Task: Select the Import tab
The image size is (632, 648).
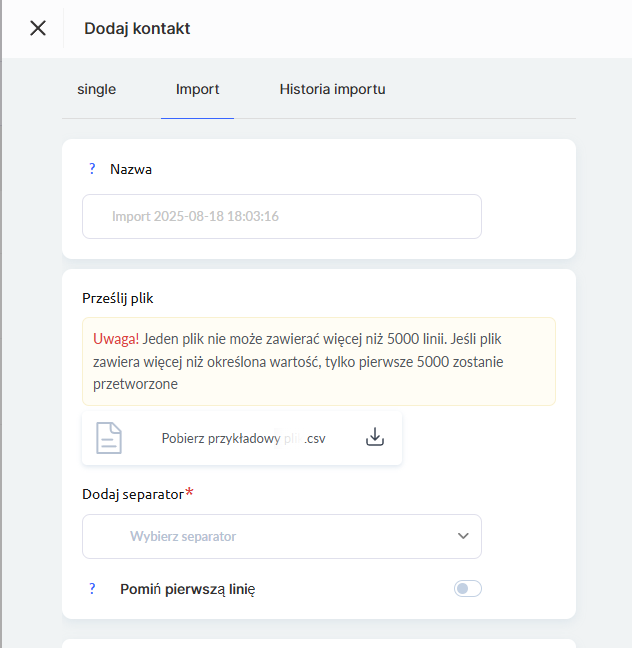Action: [197, 89]
